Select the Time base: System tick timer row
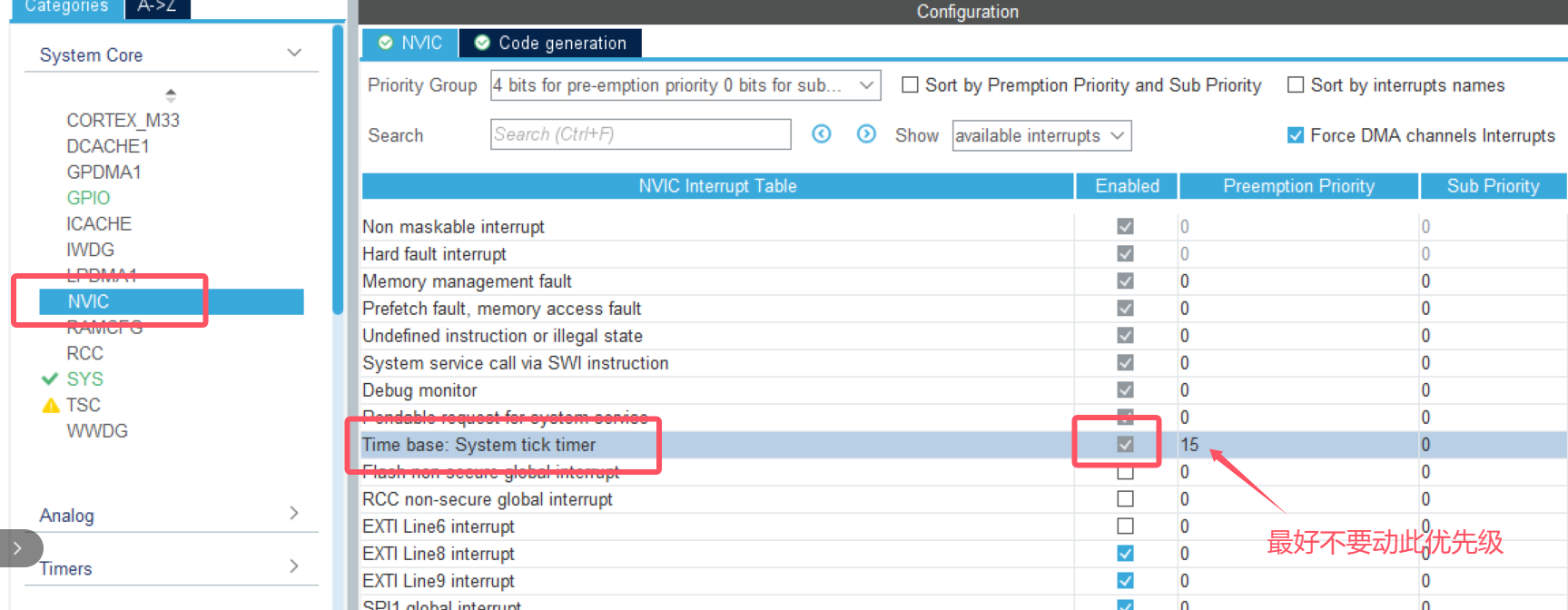Screen dimensions: 1568x610 tap(964, 444)
